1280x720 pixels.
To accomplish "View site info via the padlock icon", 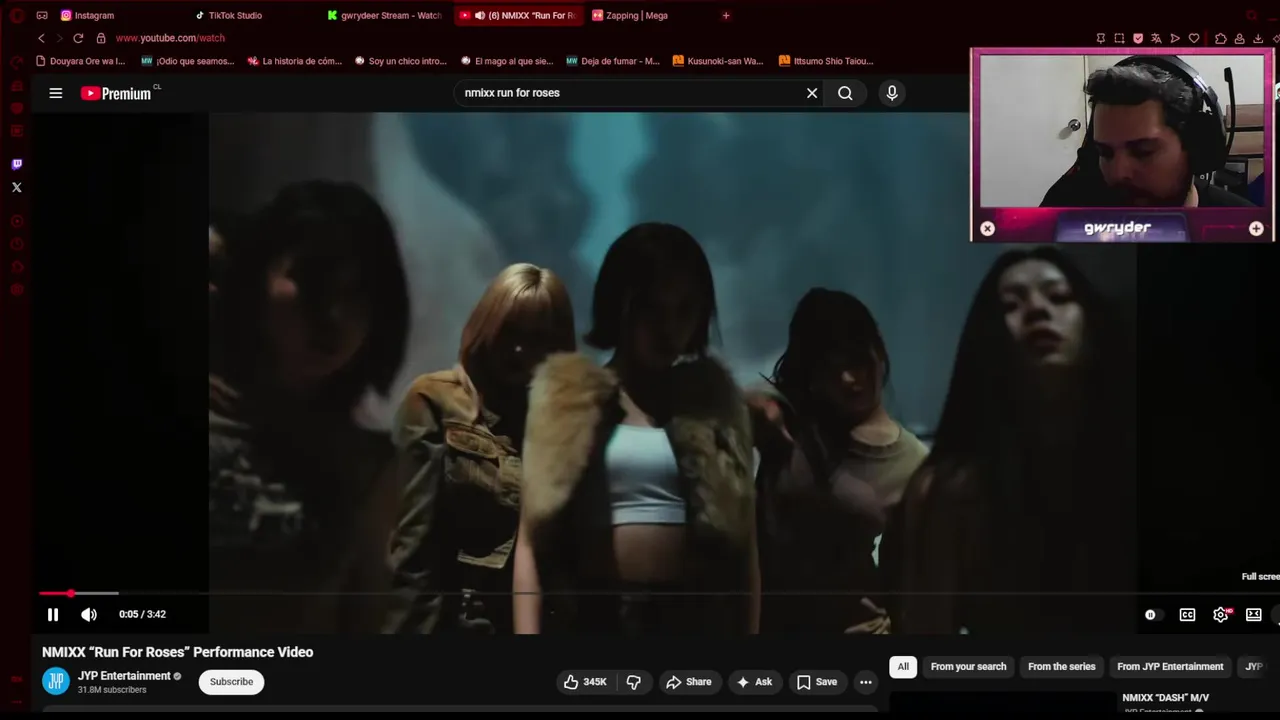I will tap(101, 38).
